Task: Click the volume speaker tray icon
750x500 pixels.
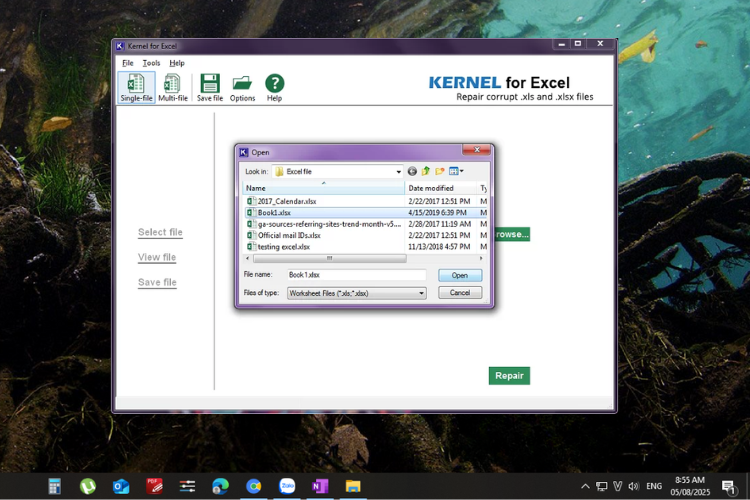Action: (x=634, y=487)
